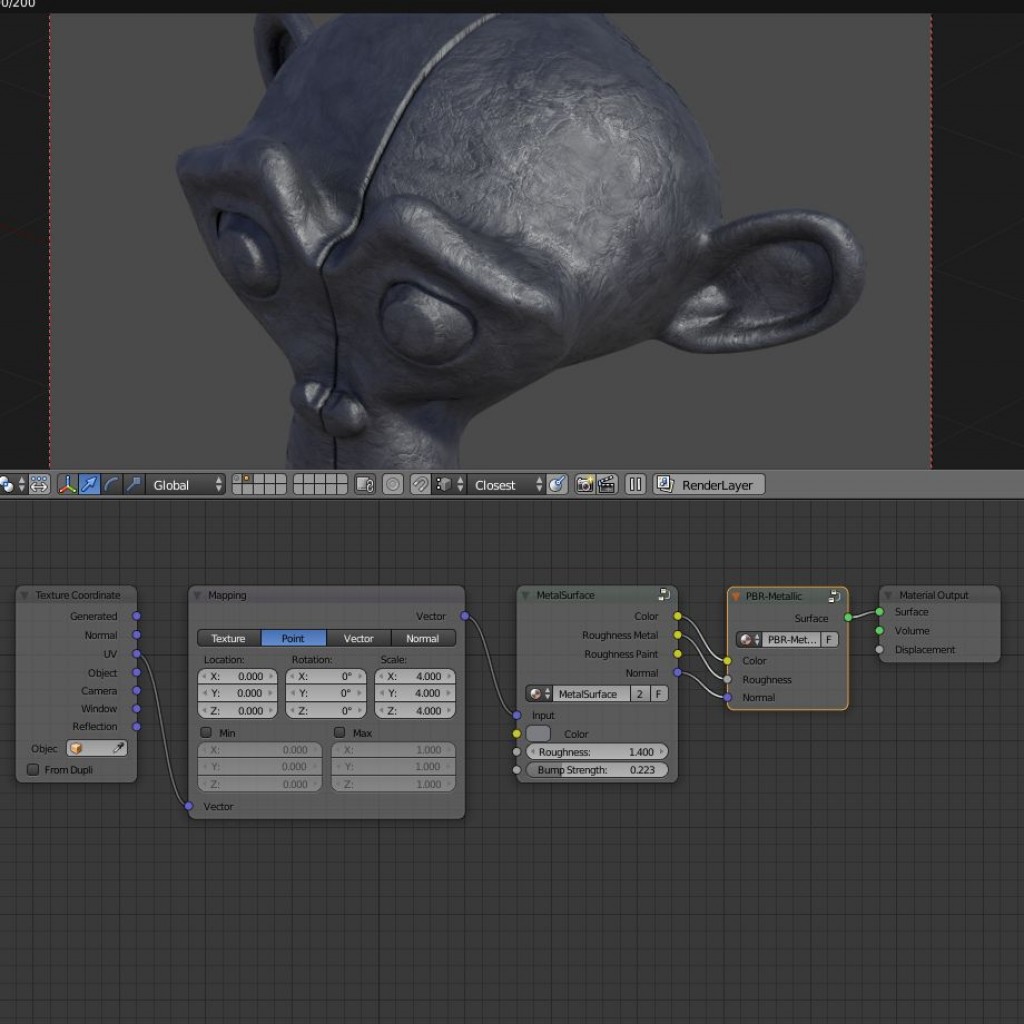Open the material preview icon on the PBR-Metallic selector
The width and height of the screenshot is (1024, 1024).
tap(748, 639)
